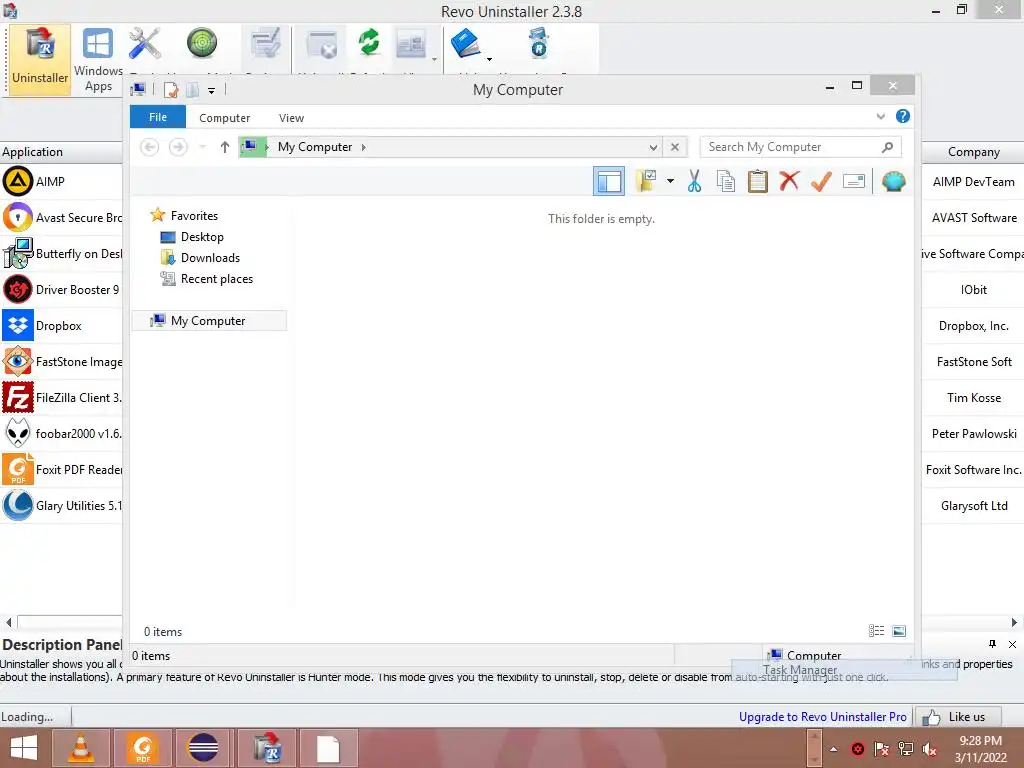Click the Copy pages icon

pyautogui.click(x=726, y=181)
